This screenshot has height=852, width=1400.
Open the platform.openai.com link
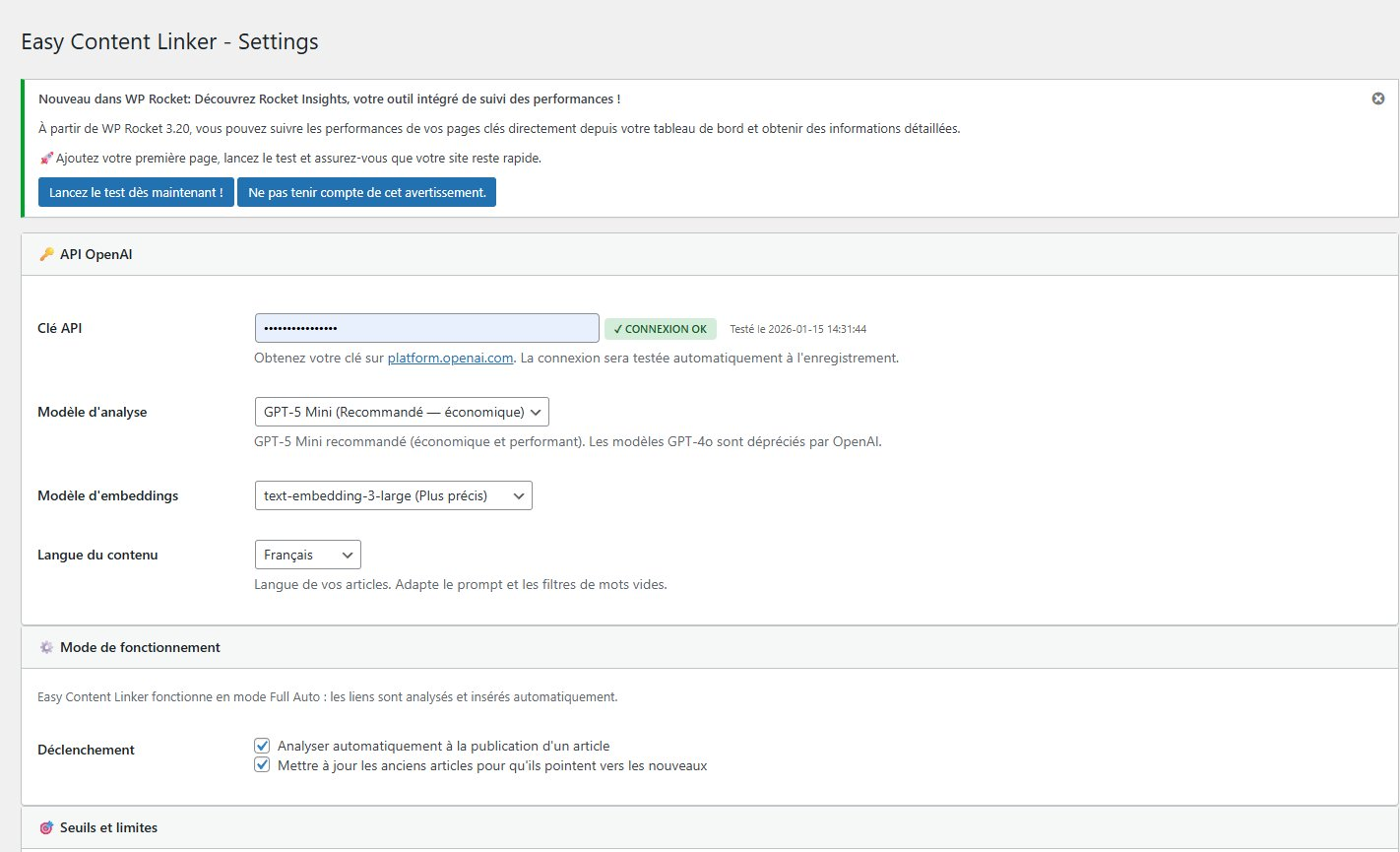coord(449,358)
